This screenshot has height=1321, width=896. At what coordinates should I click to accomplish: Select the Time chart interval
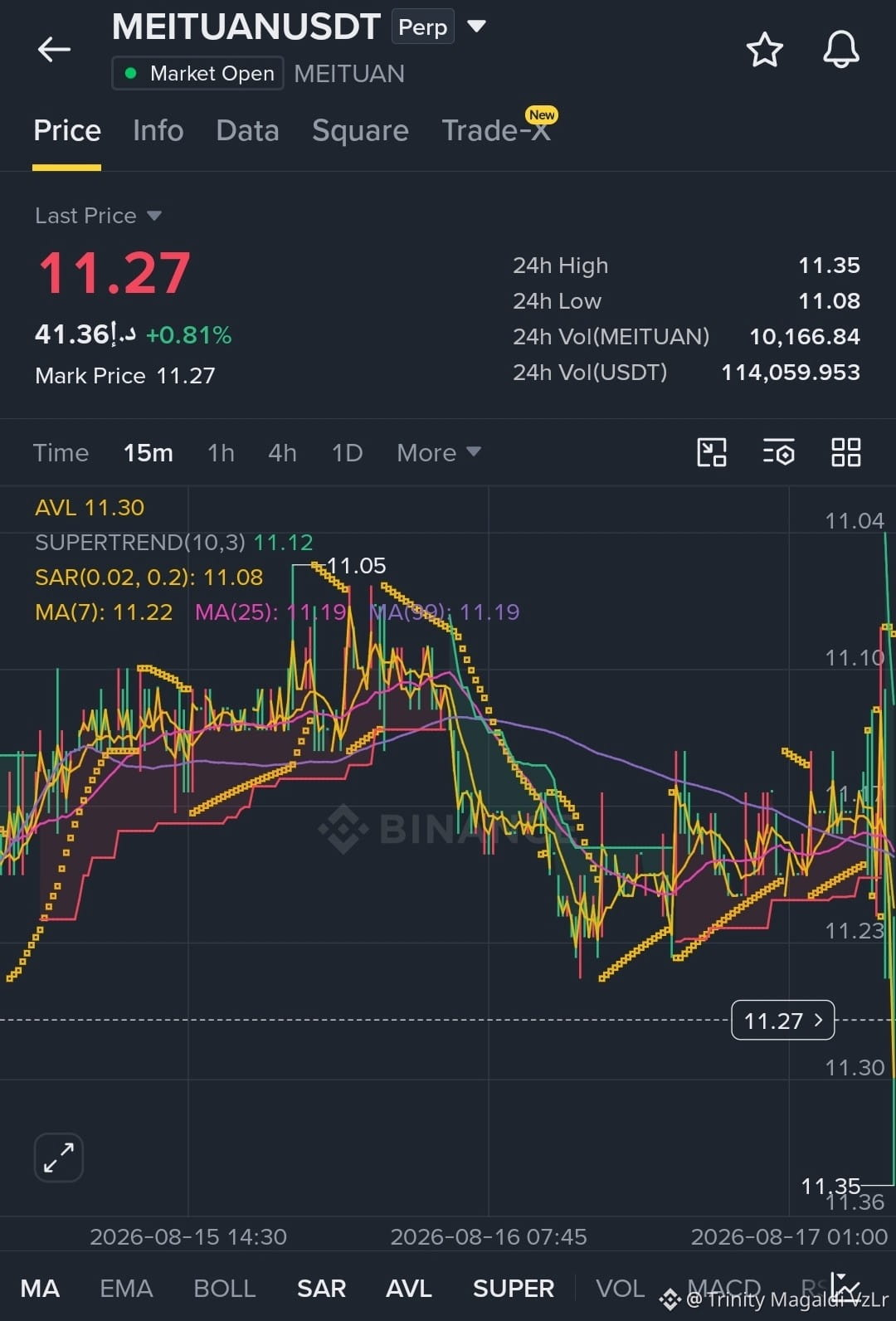[x=61, y=453]
